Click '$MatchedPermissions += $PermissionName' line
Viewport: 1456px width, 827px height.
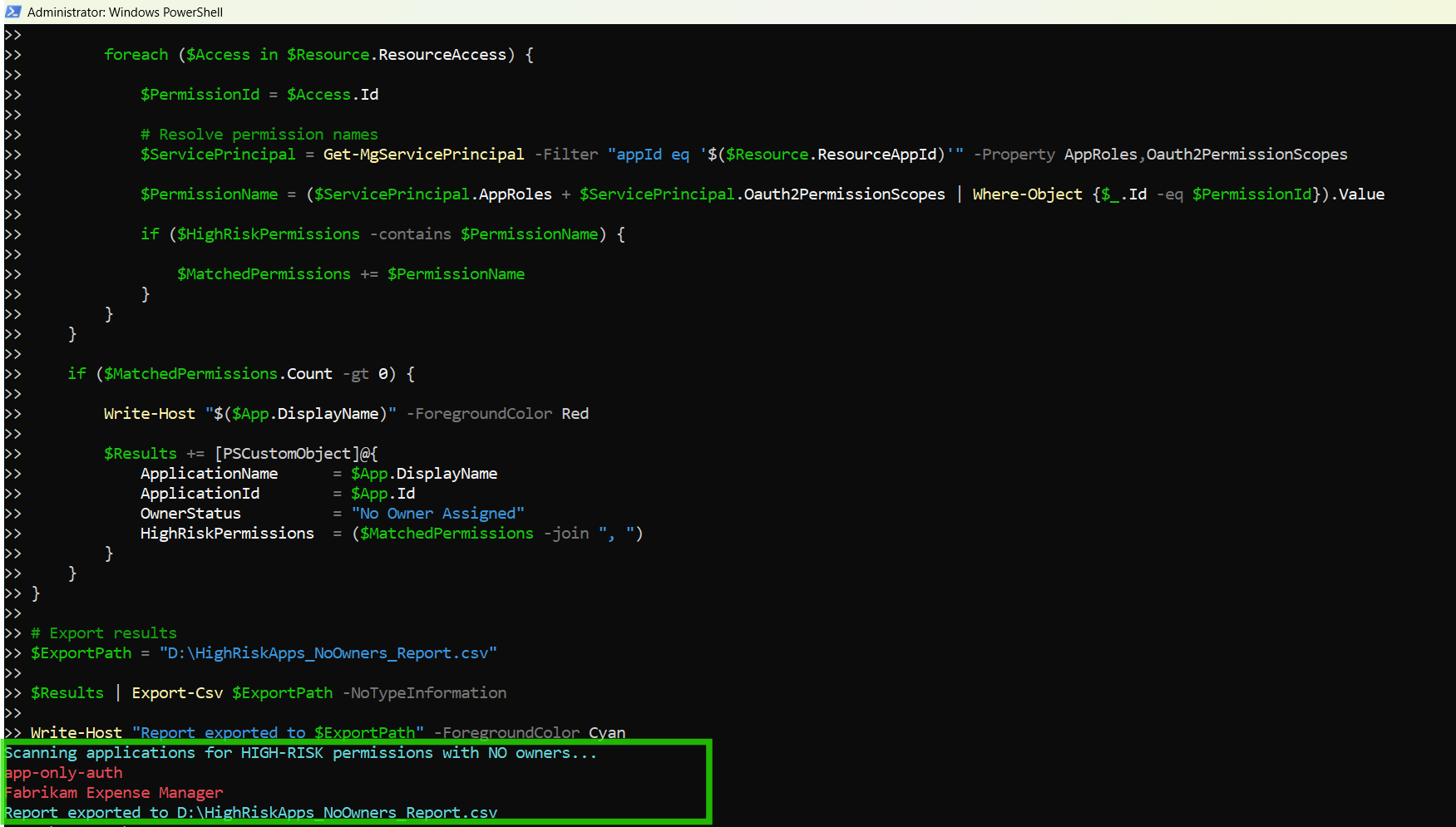click(350, 274)
